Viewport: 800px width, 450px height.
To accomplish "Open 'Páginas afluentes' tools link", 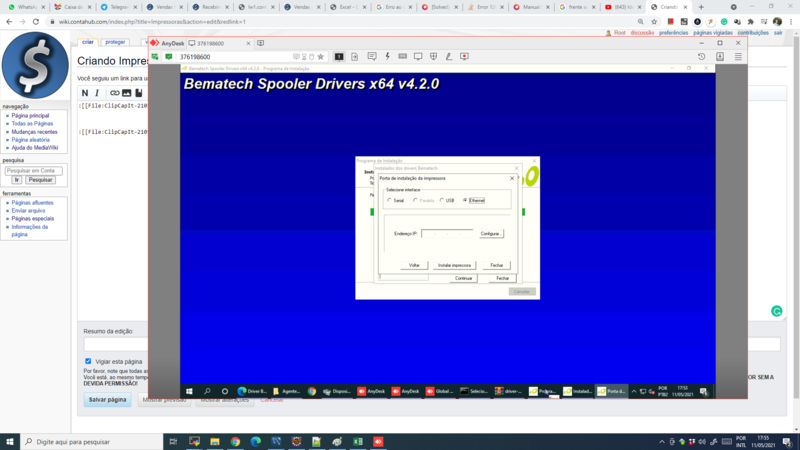I will click(x=32, y=203).
